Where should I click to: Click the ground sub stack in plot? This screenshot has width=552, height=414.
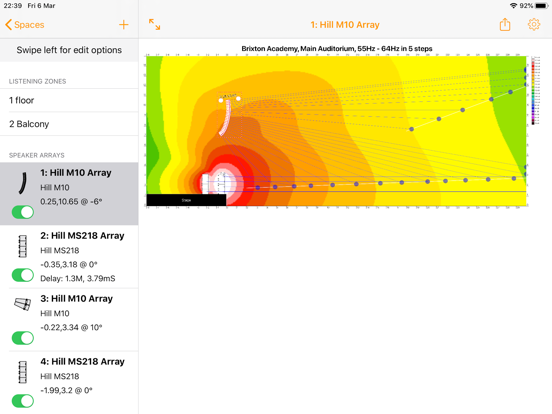[x=205, y=183]
